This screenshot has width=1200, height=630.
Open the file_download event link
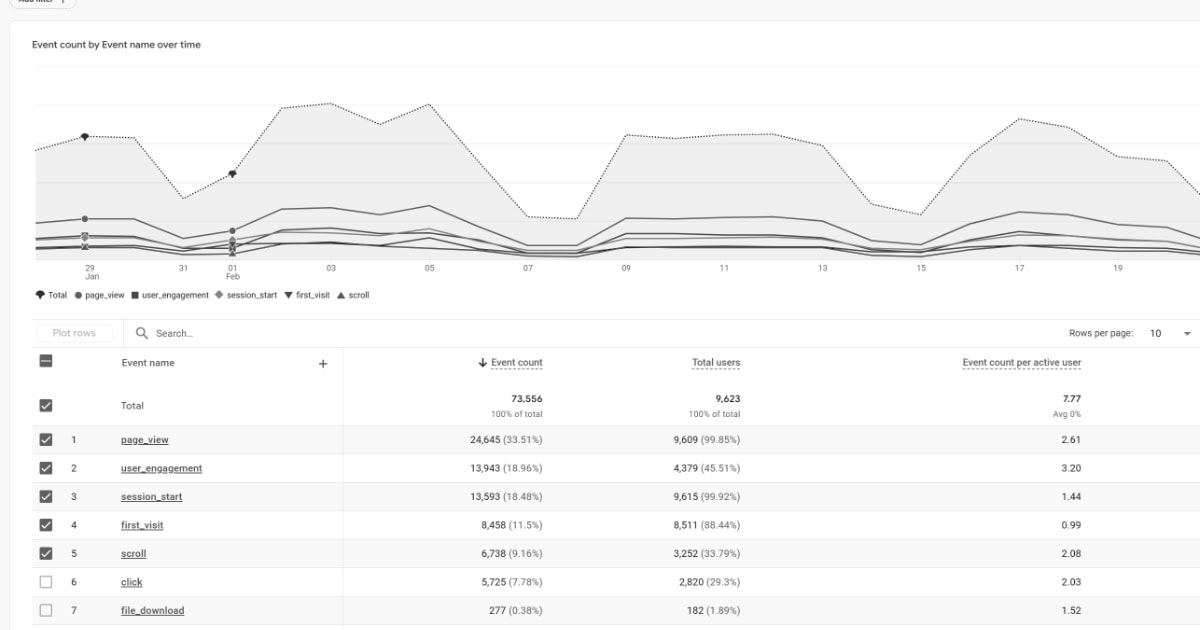pos(152,610)
